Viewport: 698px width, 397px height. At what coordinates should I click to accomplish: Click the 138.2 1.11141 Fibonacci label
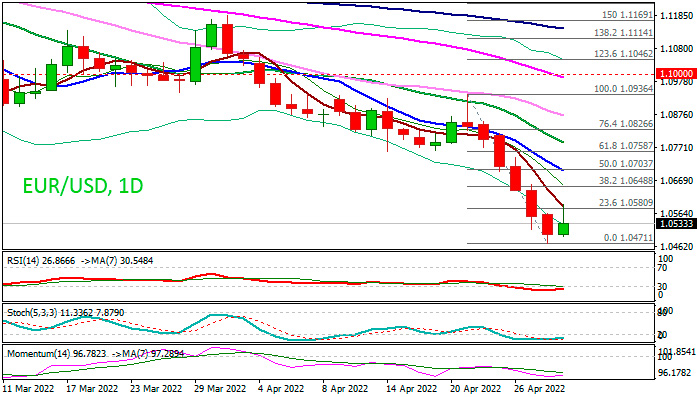click(x=623, y=33)
